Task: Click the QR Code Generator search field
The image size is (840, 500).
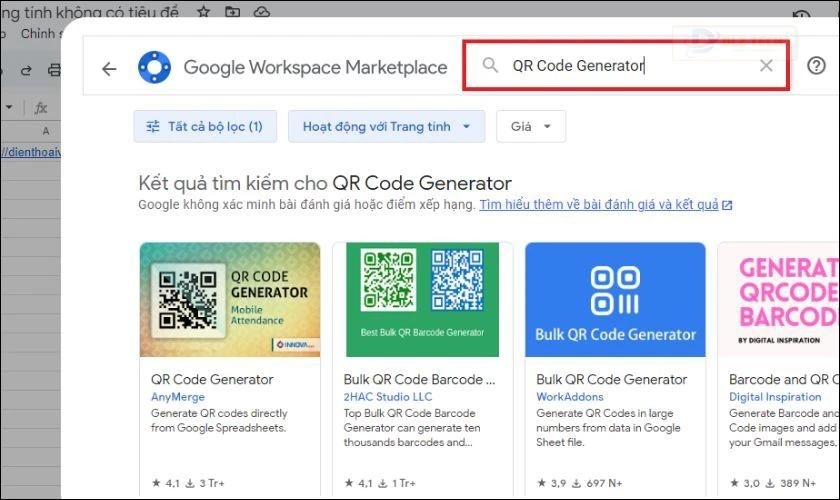Action: pos(626,66)
